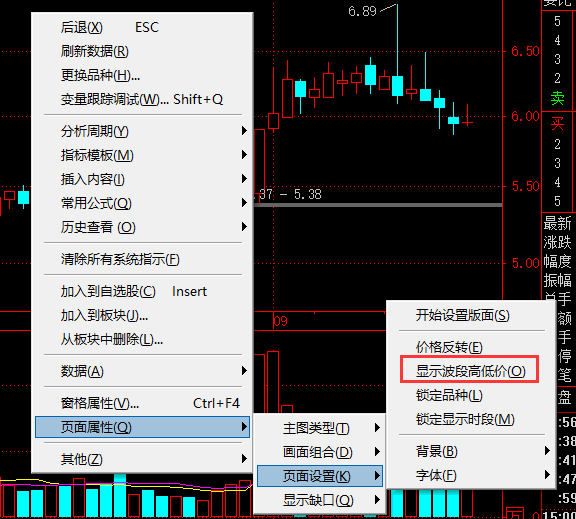Screen dimensions: 576x519
Task: Choose 刷新数据(R) to refresh data
Action: click(x=143, y=51)
